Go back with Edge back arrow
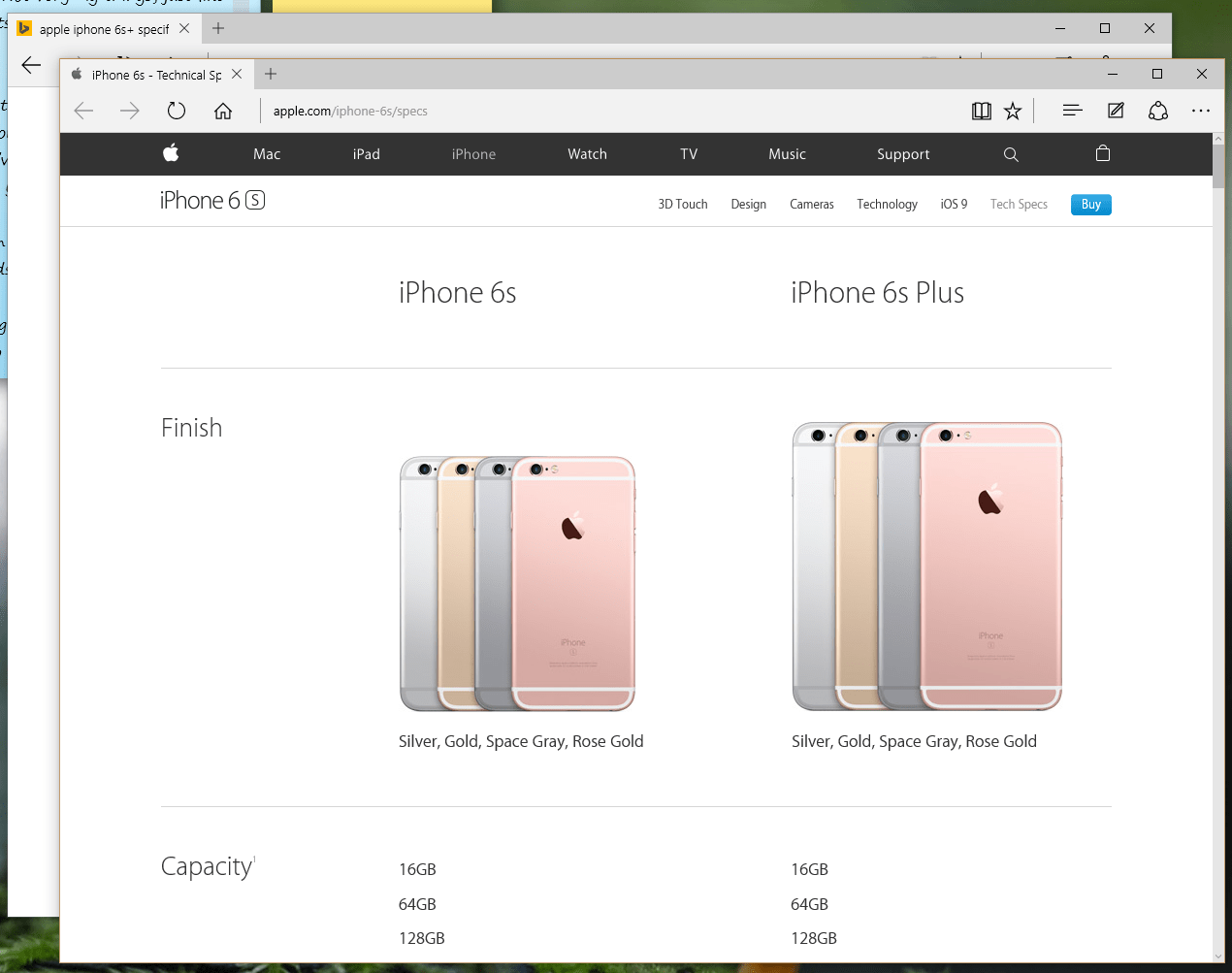This screenshot has height=973, width=1232. pyautogui.click(x=84, y=111)
